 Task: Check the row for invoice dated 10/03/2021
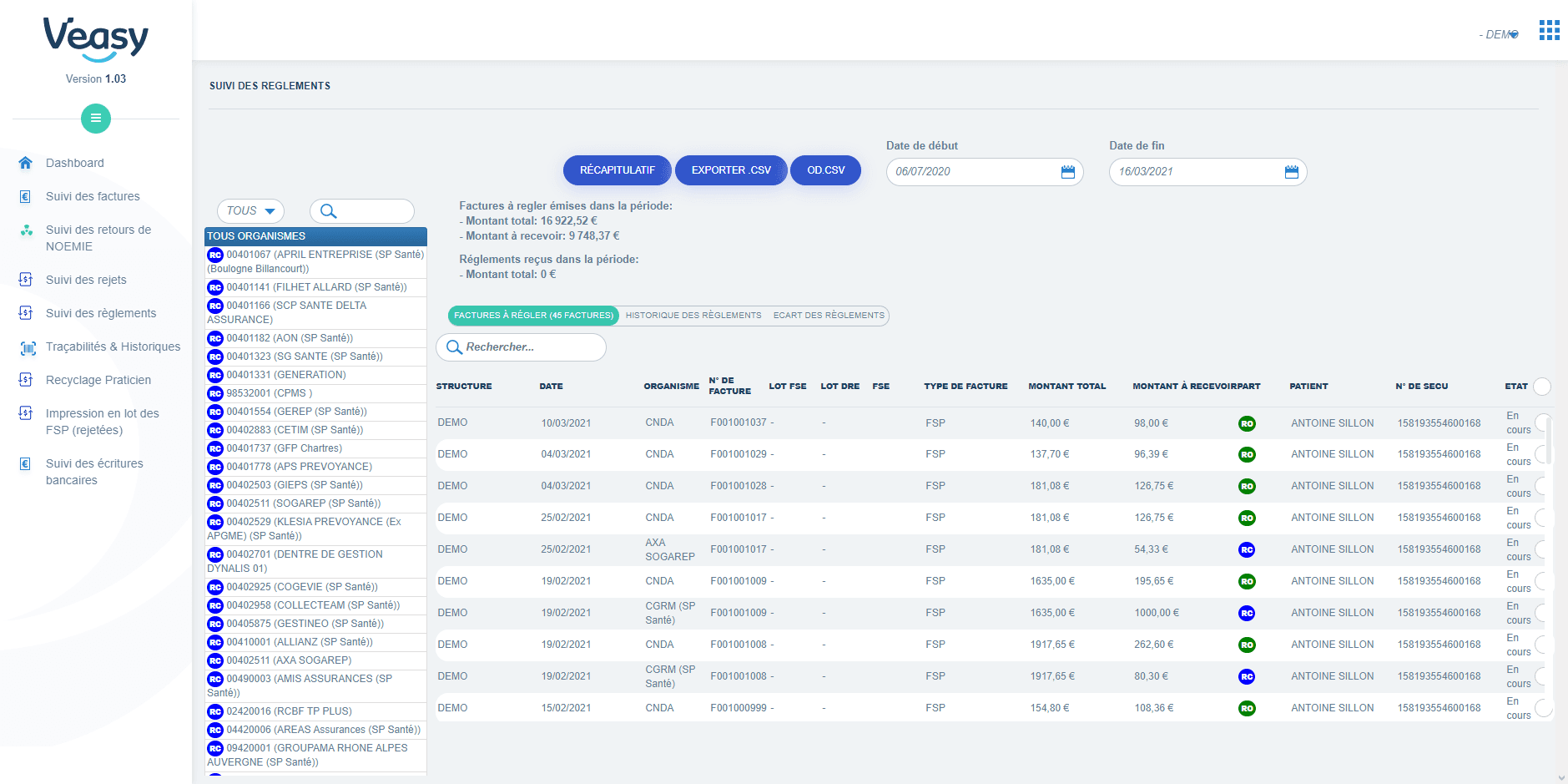1542,422
